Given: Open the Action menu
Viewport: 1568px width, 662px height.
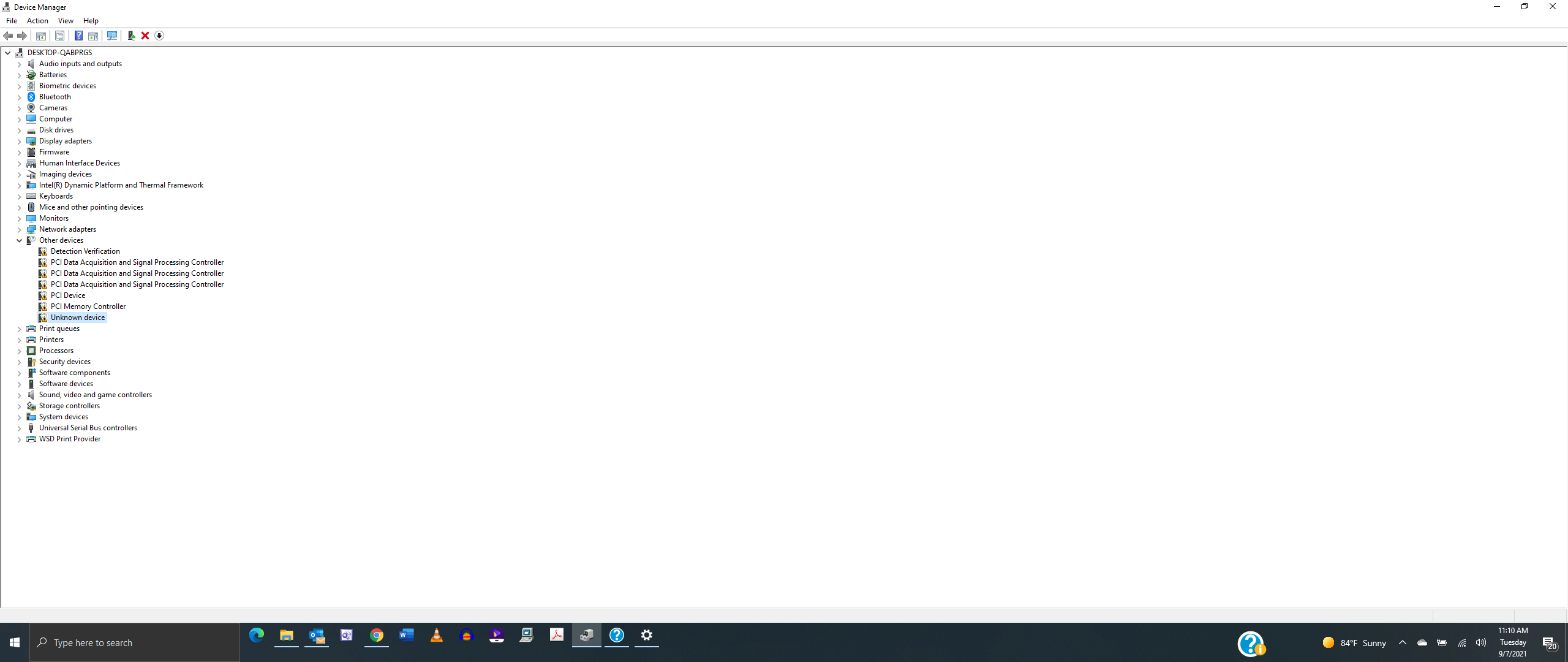Looking at the screenshot, I should point(37,21).
